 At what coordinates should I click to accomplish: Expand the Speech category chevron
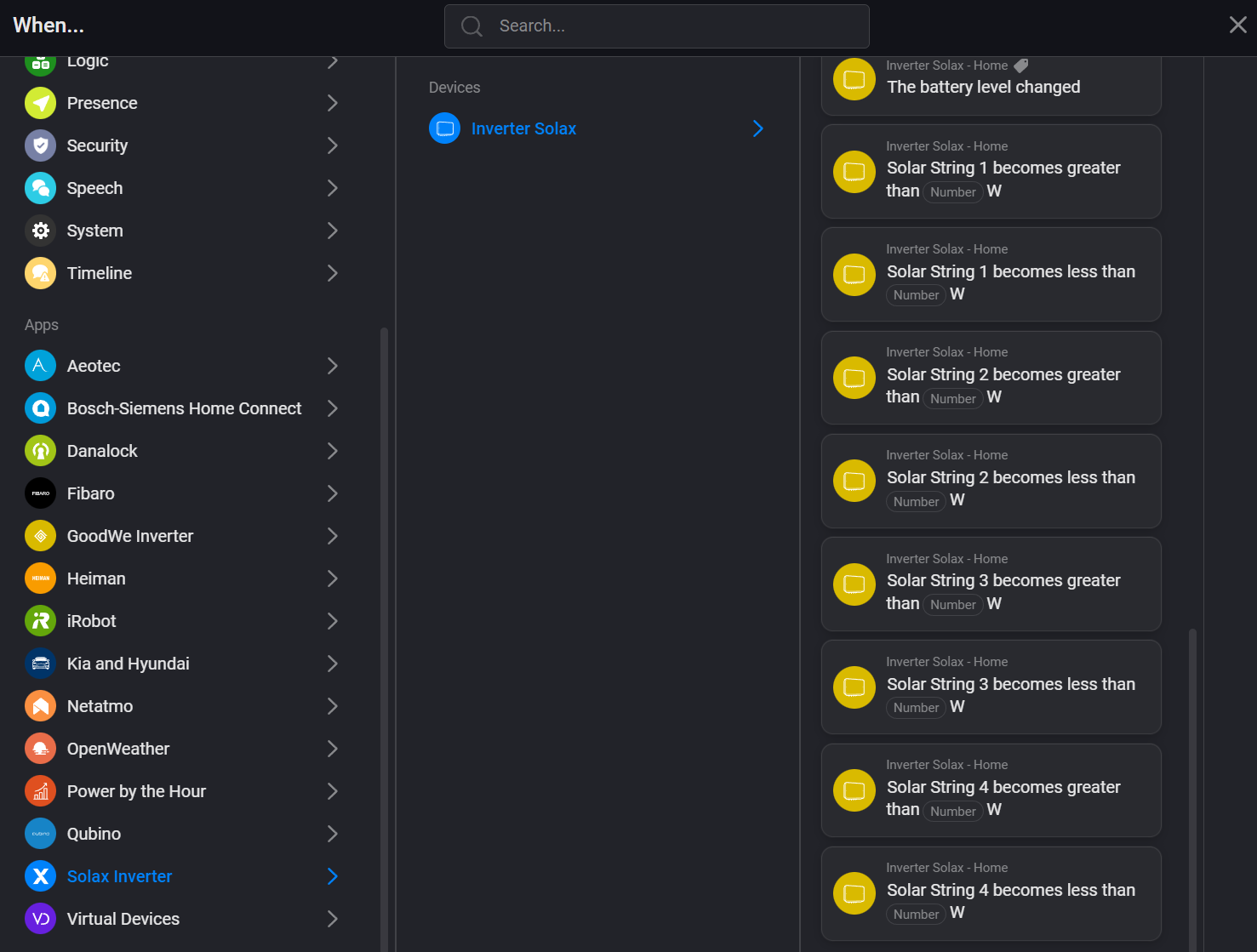click(333, 188)
